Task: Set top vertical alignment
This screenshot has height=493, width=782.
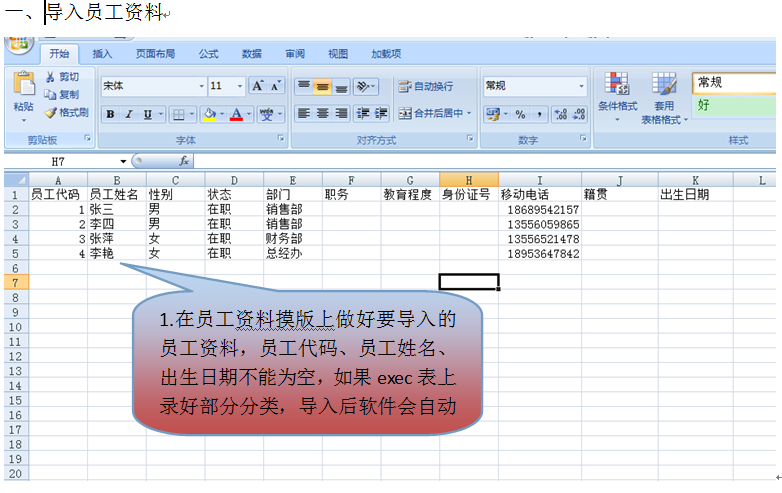Action: pos(304,86)
